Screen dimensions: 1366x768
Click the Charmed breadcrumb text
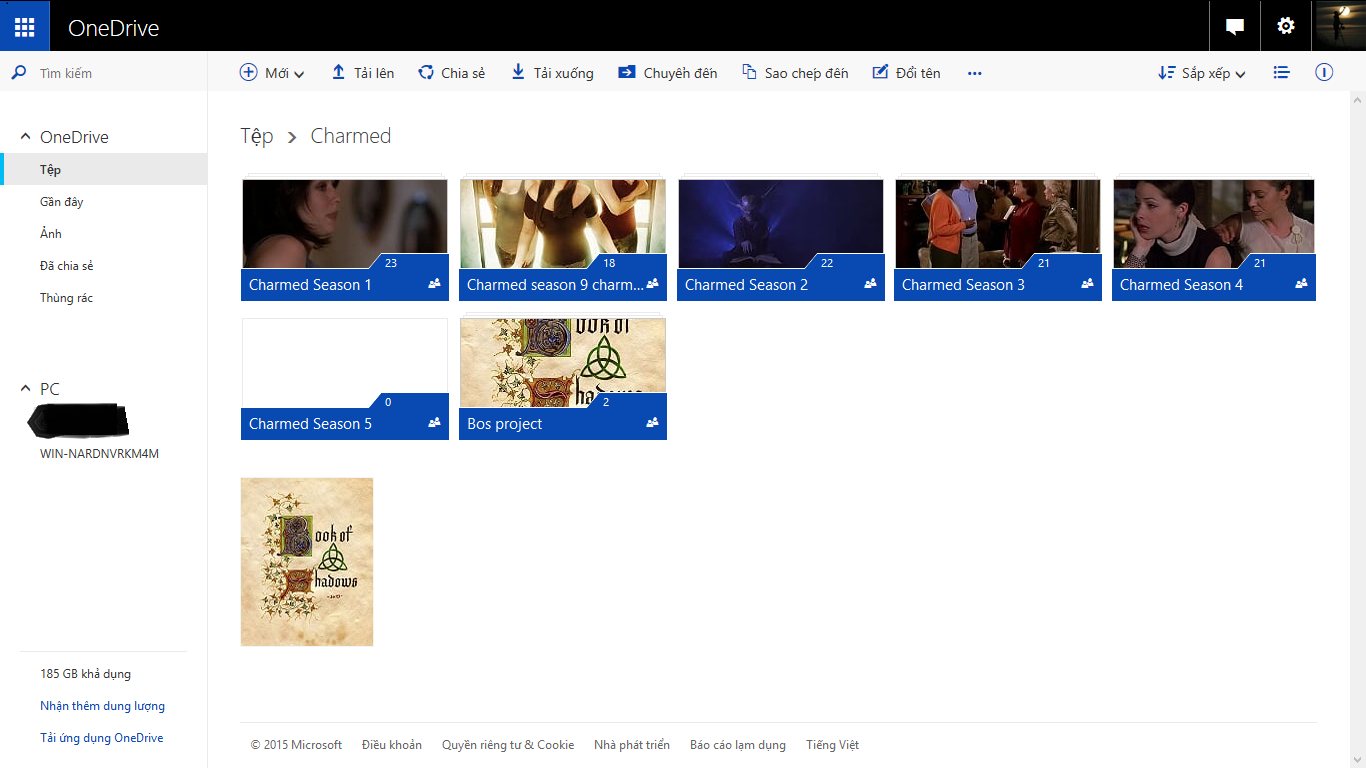tap(351, 136)
